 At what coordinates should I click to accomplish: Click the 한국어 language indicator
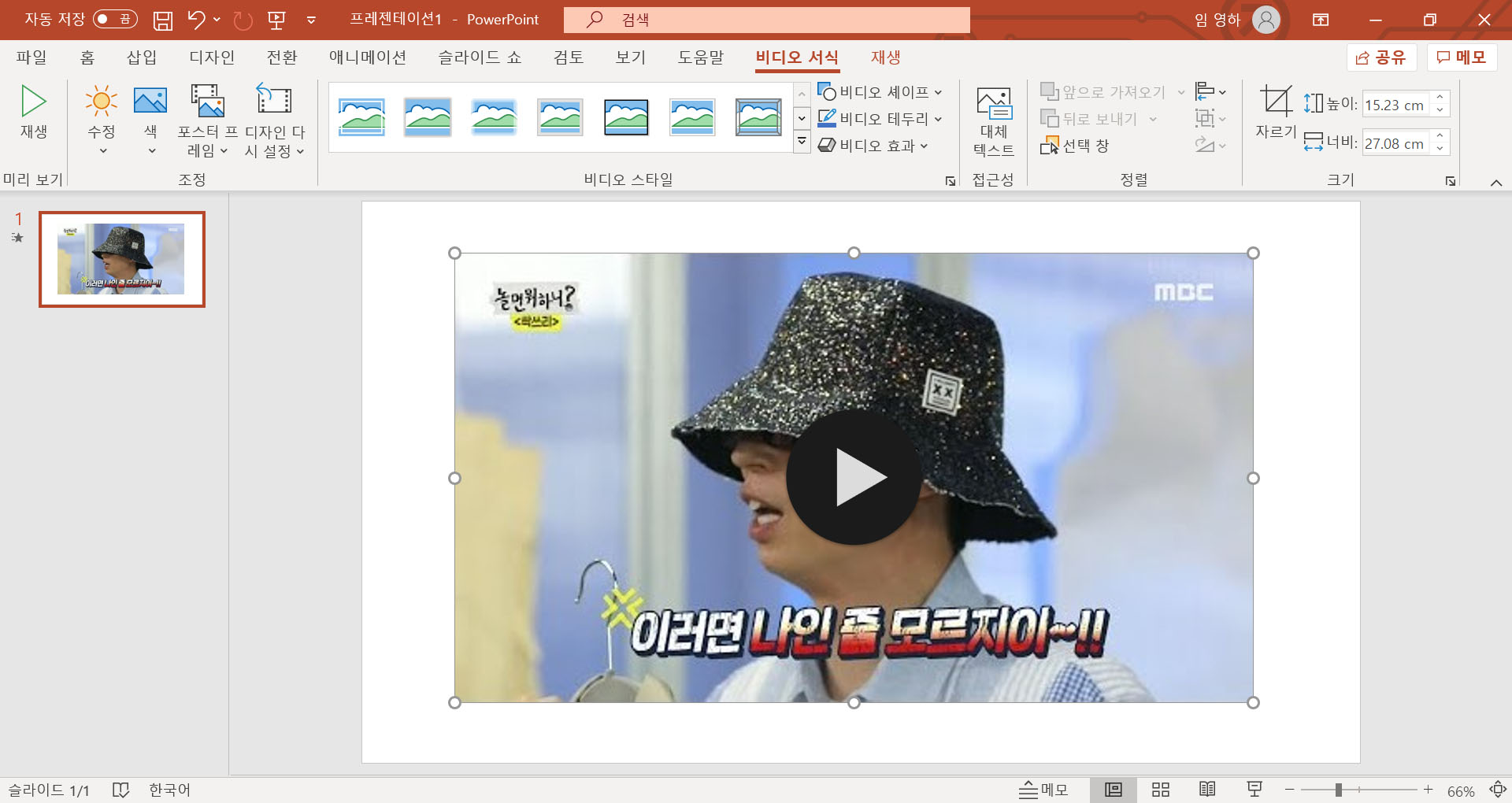(170, 790)
